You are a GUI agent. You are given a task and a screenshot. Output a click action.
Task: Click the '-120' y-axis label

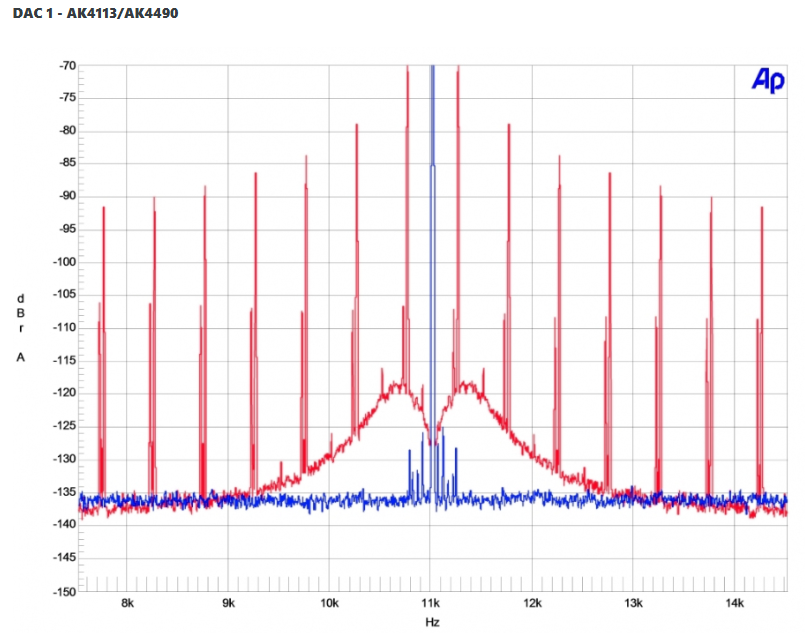65,393
